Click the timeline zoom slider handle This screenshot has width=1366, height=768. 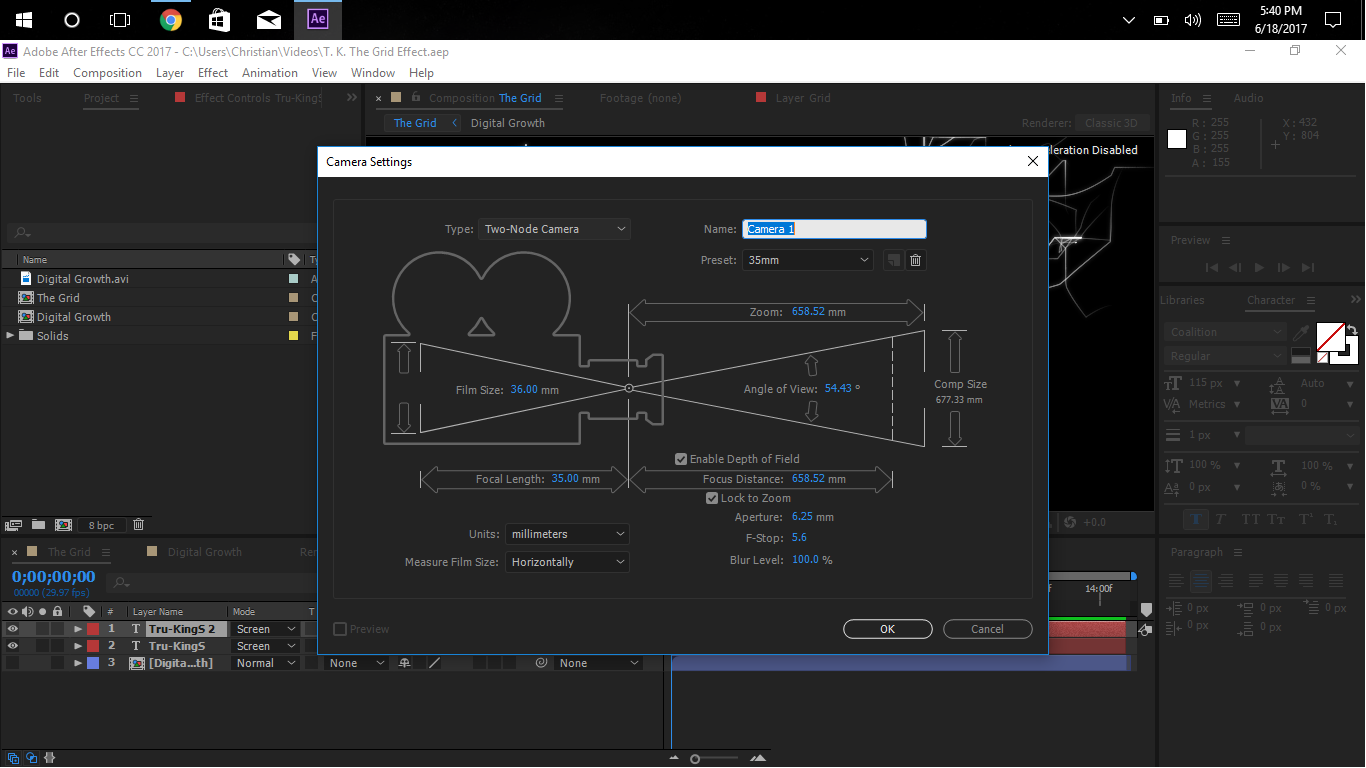(695, 759)
